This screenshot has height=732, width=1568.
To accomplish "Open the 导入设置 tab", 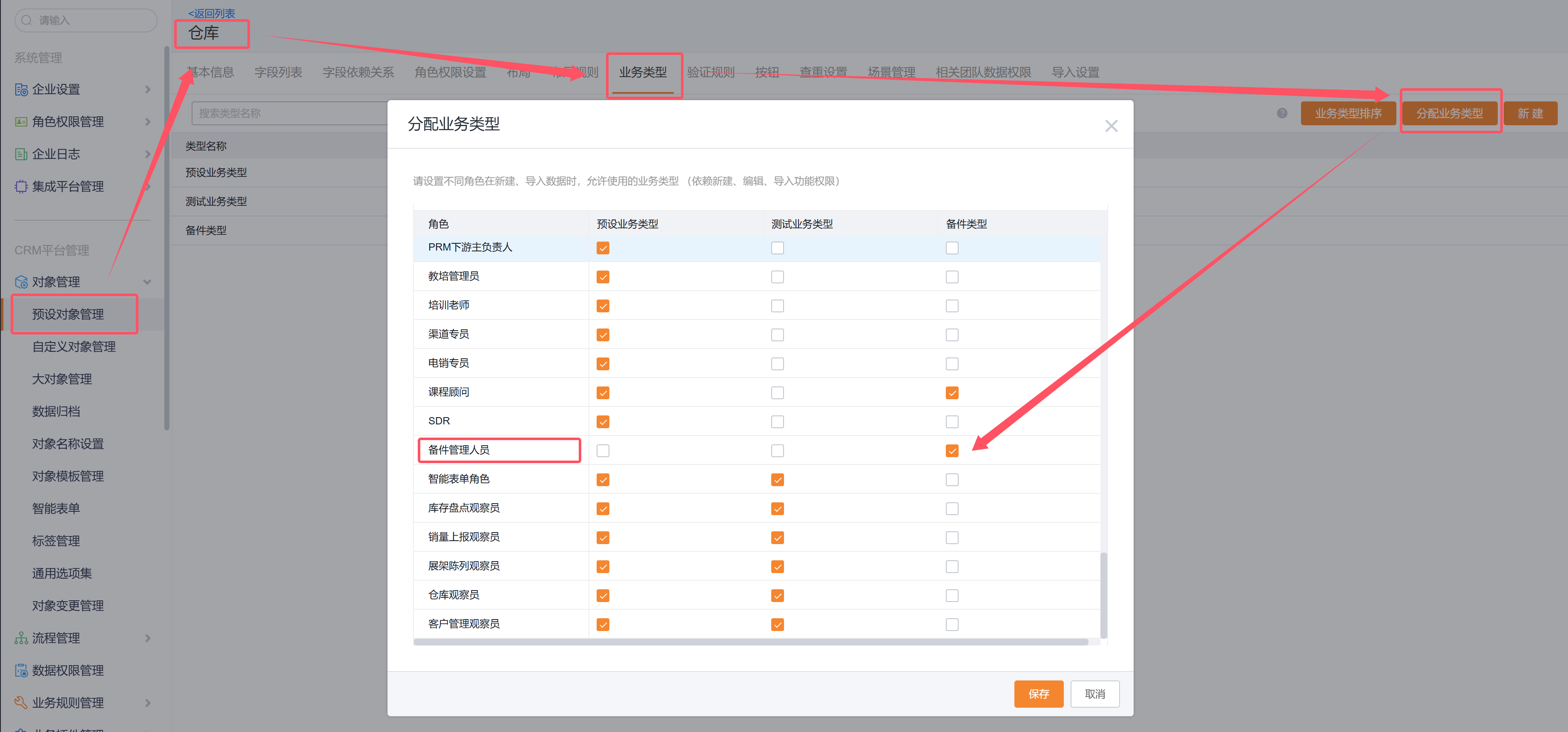I will pos(1075,72).
